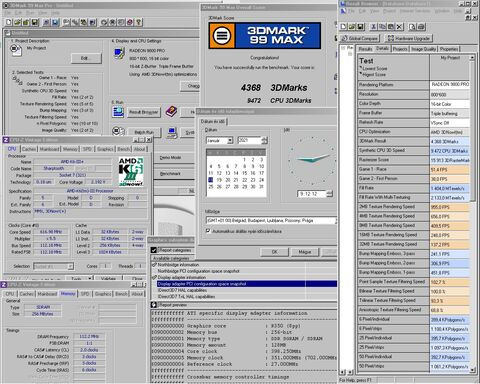Click Demo Mode button
Screen dimensions: 480x384
174,157
